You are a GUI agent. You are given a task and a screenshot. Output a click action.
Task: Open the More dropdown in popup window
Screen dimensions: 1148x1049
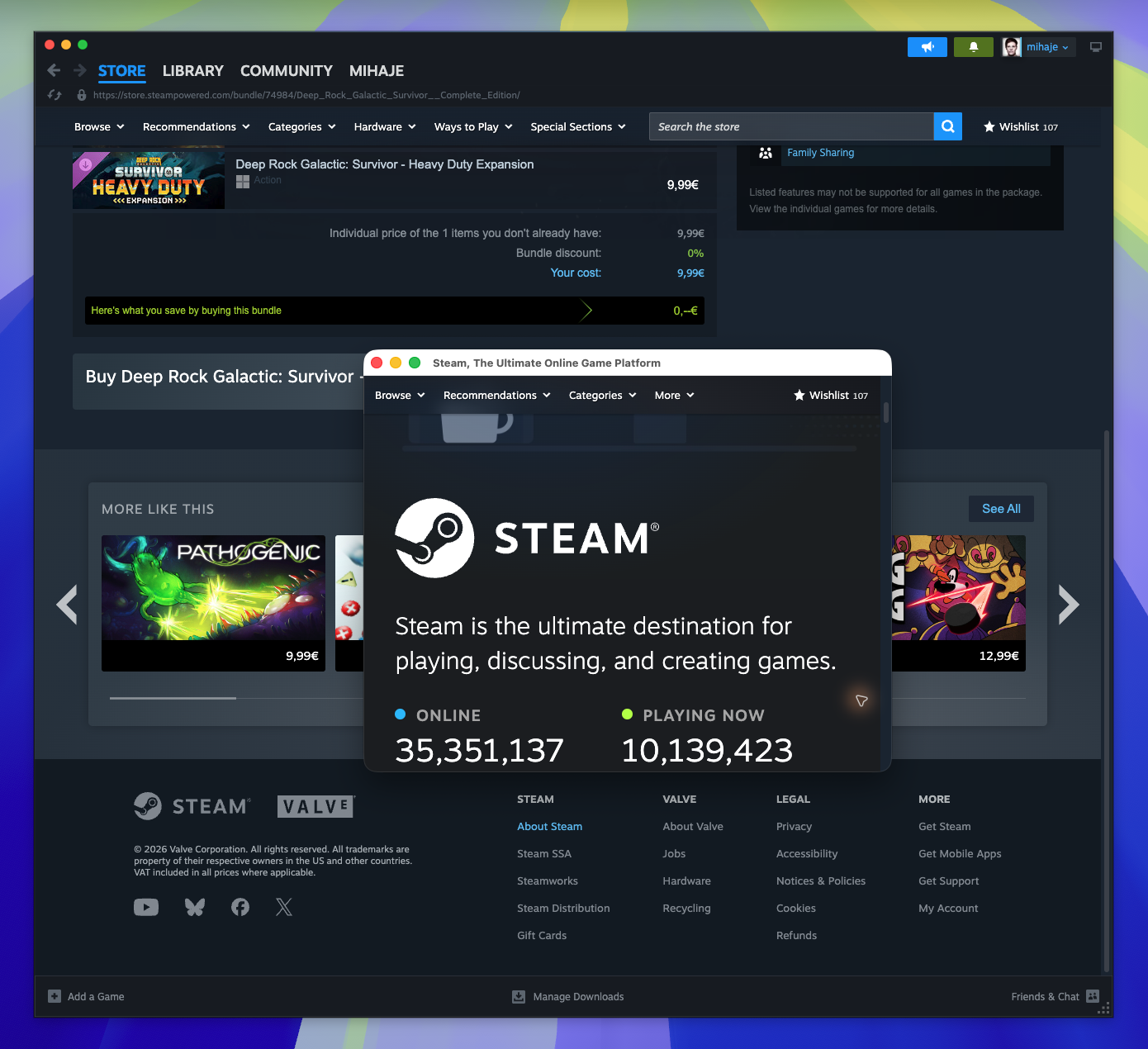tap(675, 396)
